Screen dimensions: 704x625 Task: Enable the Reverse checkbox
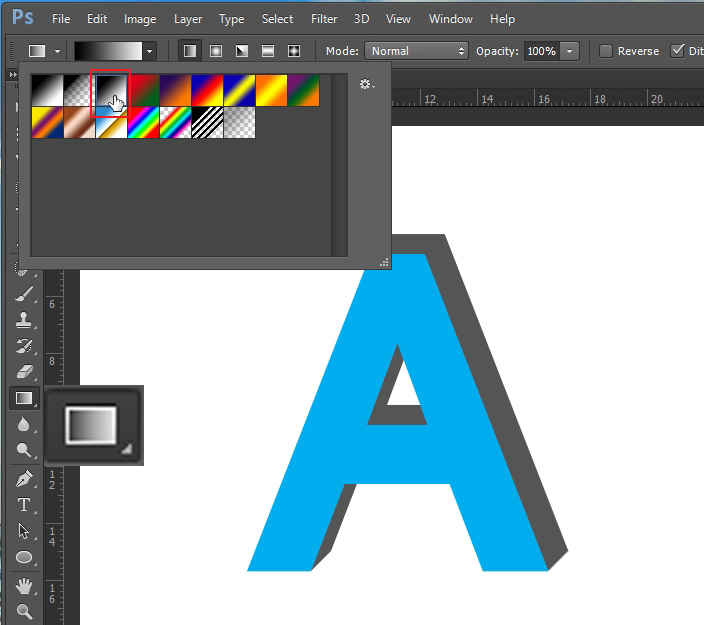coord(606,51)
